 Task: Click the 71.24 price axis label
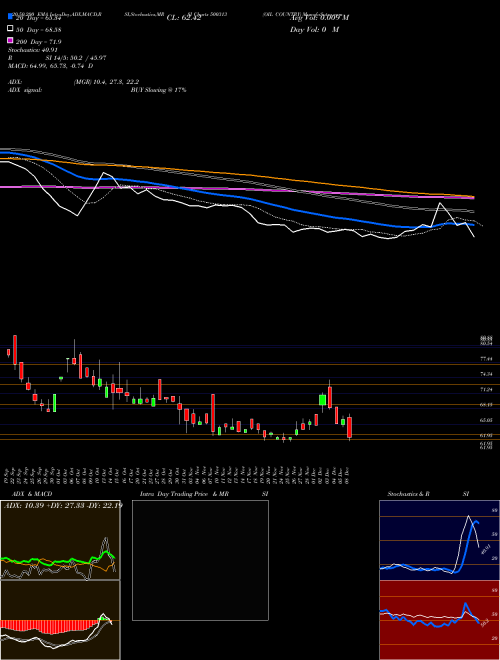coord(486,389)
